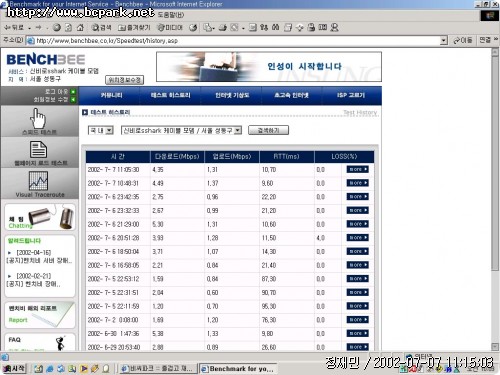This screenshot has width=500, height=375.
Task: Open the 인터넷 기상도 navigation tab
Action: (x=232, y=95)
